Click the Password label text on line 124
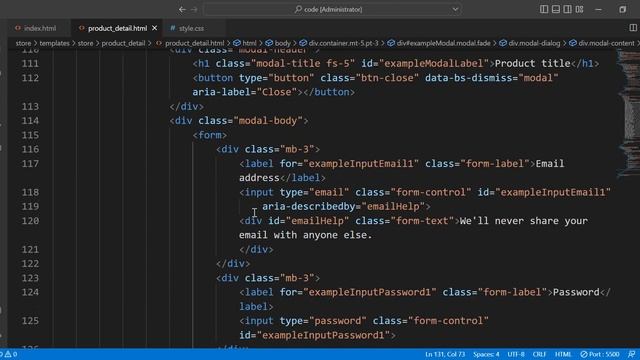 (x=576, y=292)
